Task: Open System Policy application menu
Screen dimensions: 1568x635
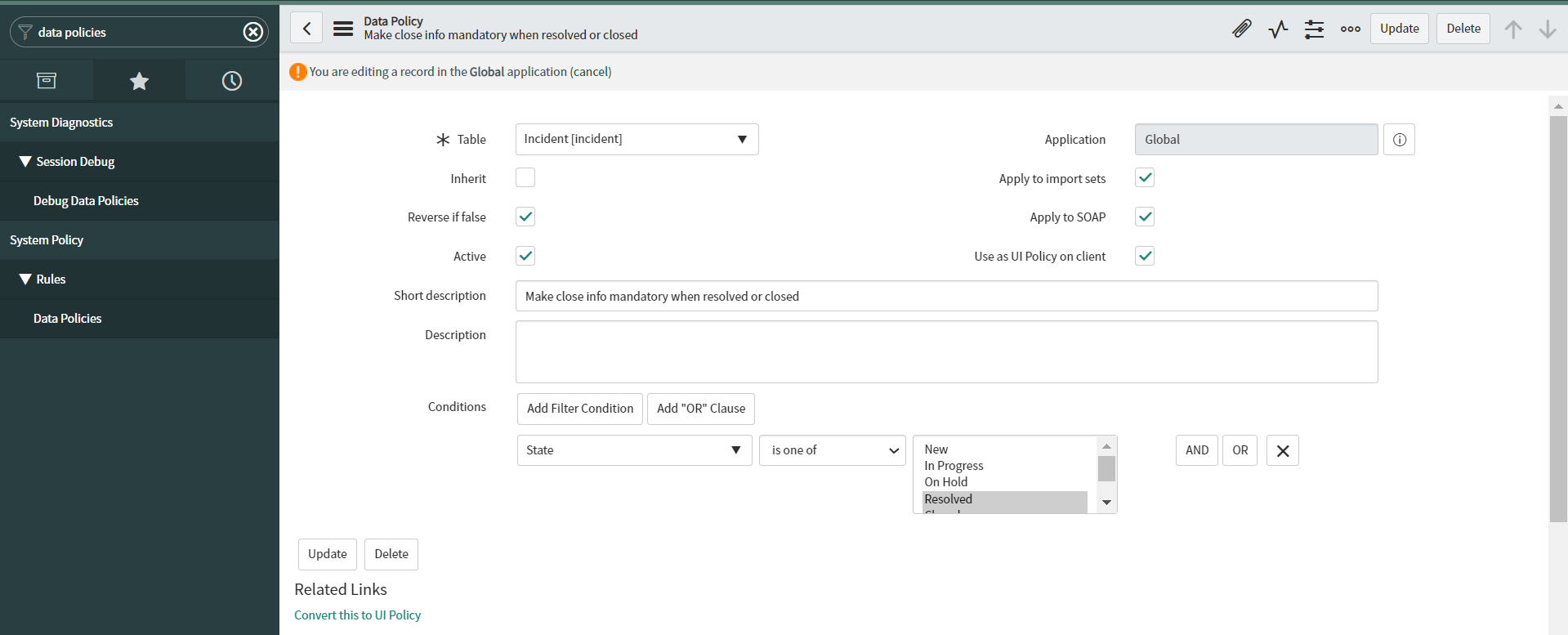Action: pyautogui.click(x=139, y=240)
